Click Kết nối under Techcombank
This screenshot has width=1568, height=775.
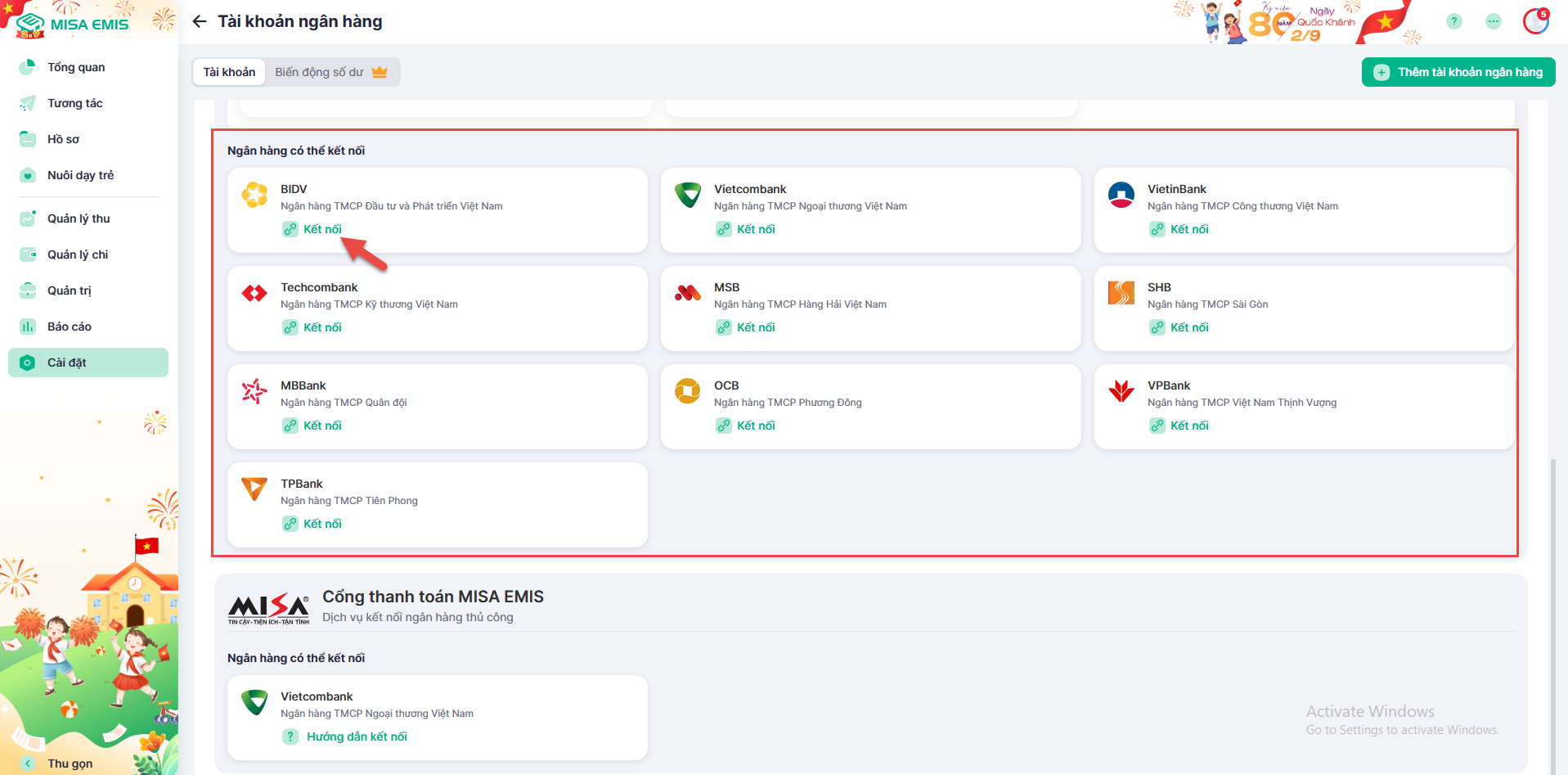tap(312, 327)
